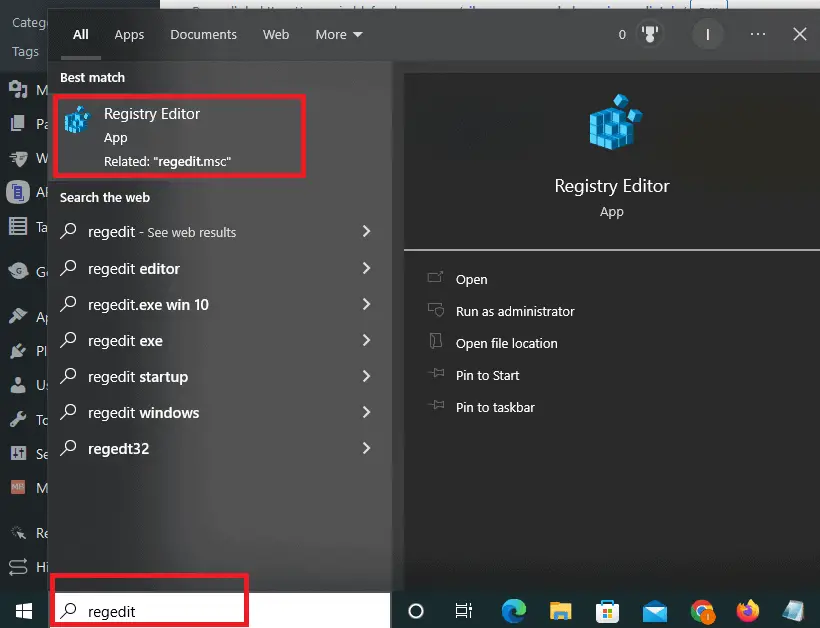Open the Mail app on taskbar
This screenshot has width=820, height=628.
pos(655,611)
